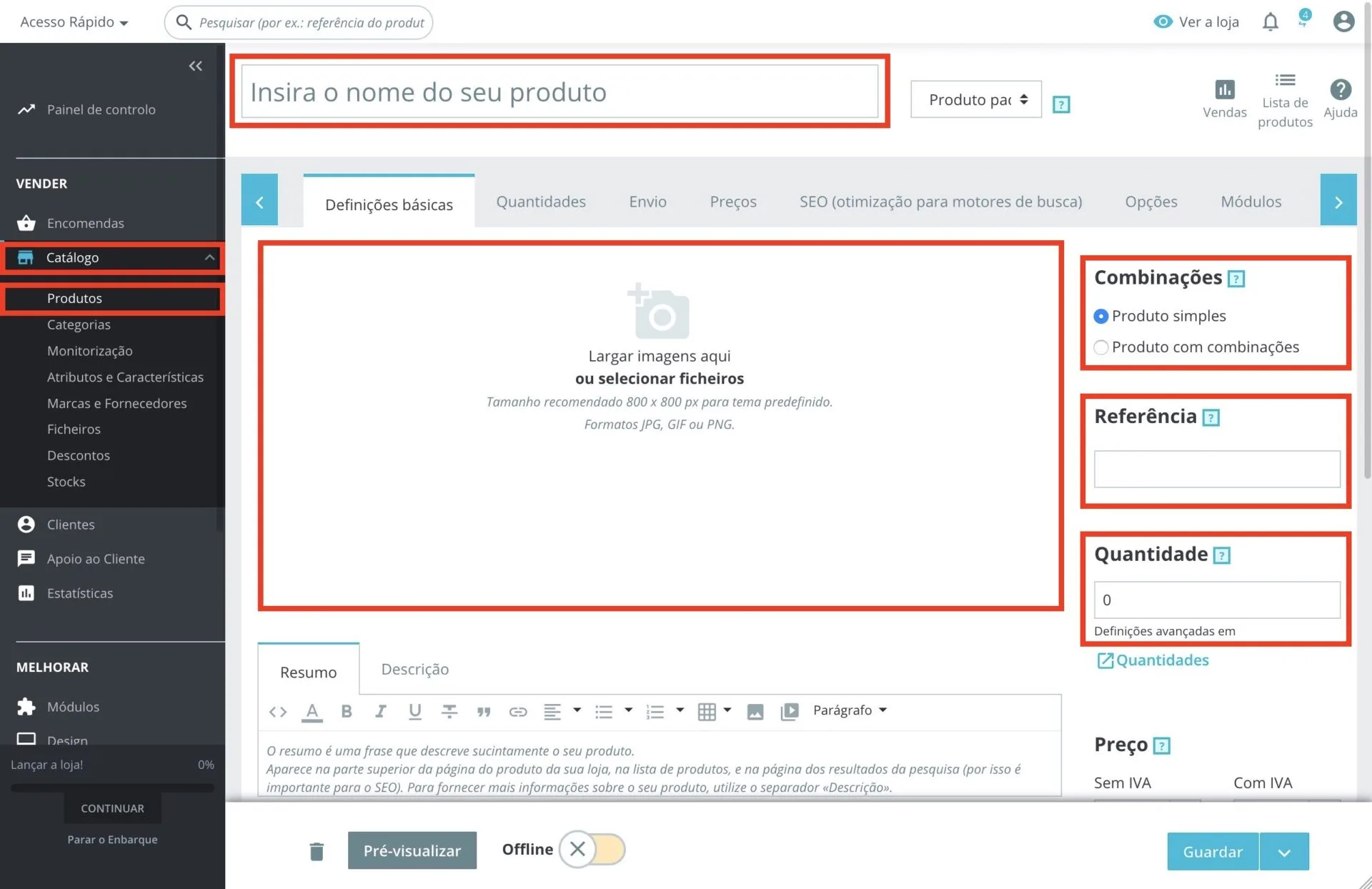Collapse the sidebar with double-chevron icon
The height and width of the screenshot is (889, 1372).
pos(195,66)
